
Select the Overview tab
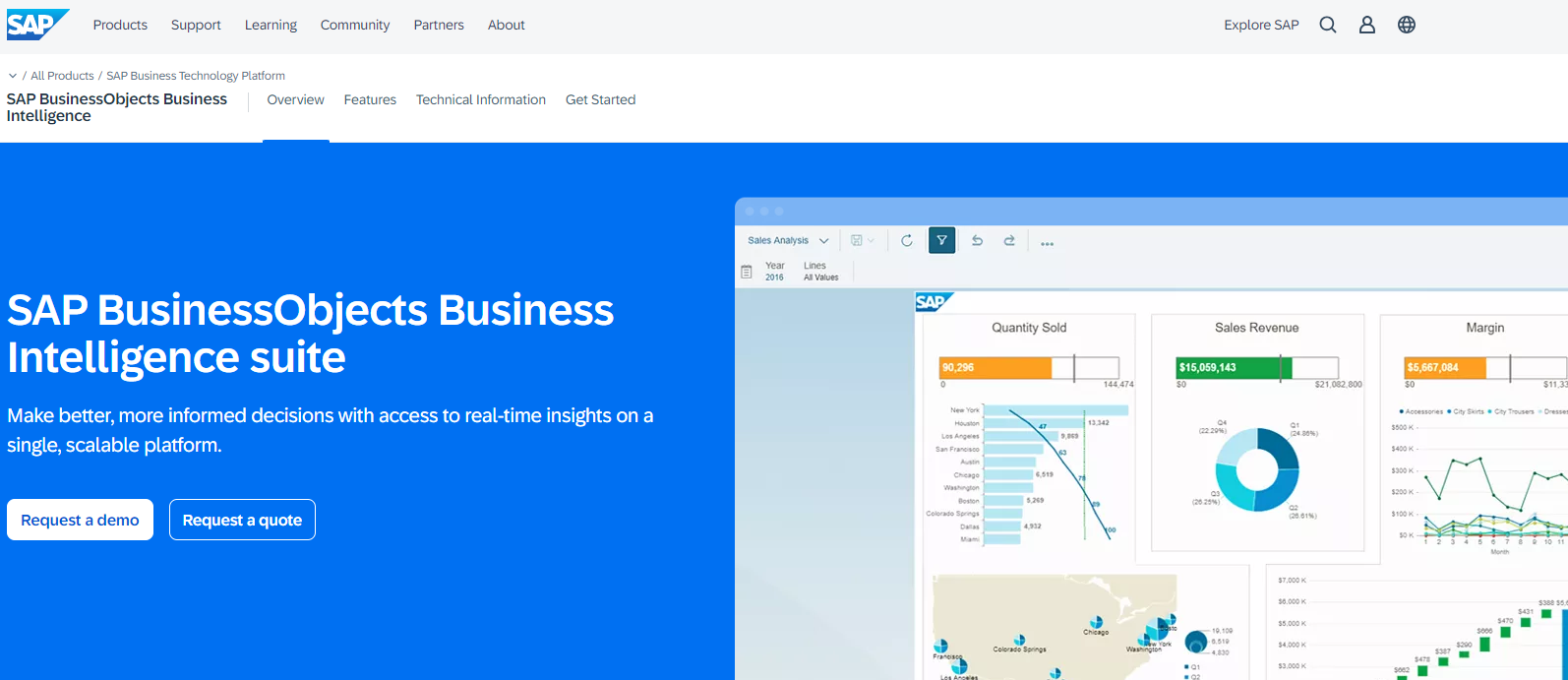[295, 99]
